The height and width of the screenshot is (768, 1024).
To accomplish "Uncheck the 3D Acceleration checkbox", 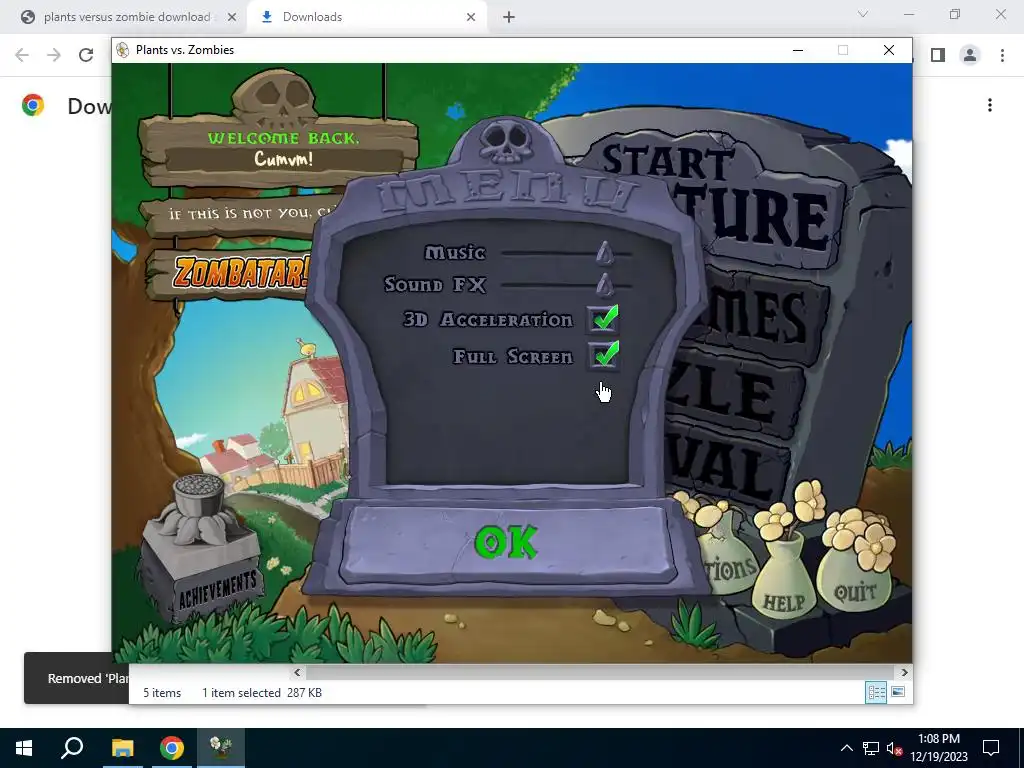I will [x=603, y=319].
